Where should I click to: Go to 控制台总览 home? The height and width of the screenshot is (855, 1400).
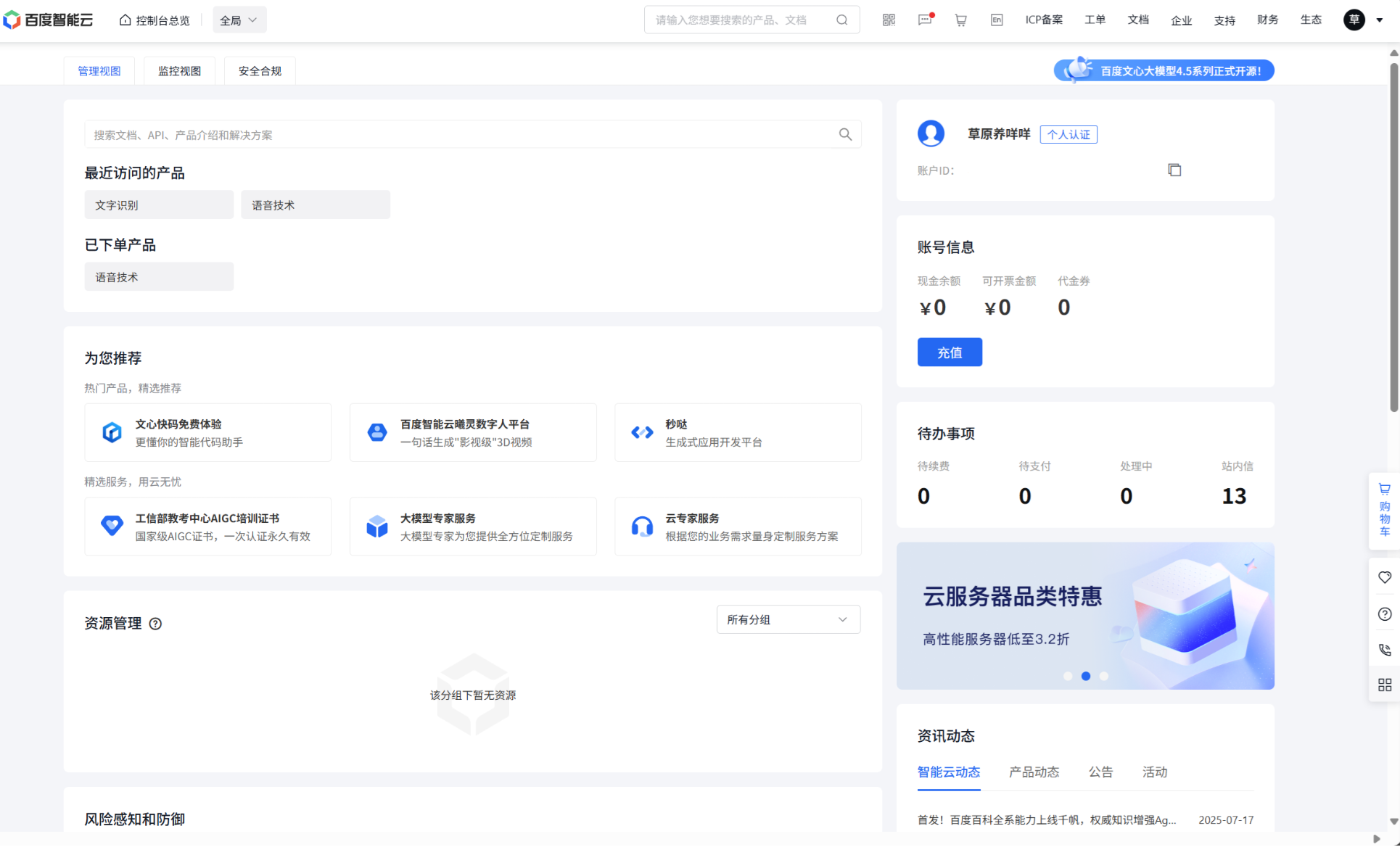[155, 20]
